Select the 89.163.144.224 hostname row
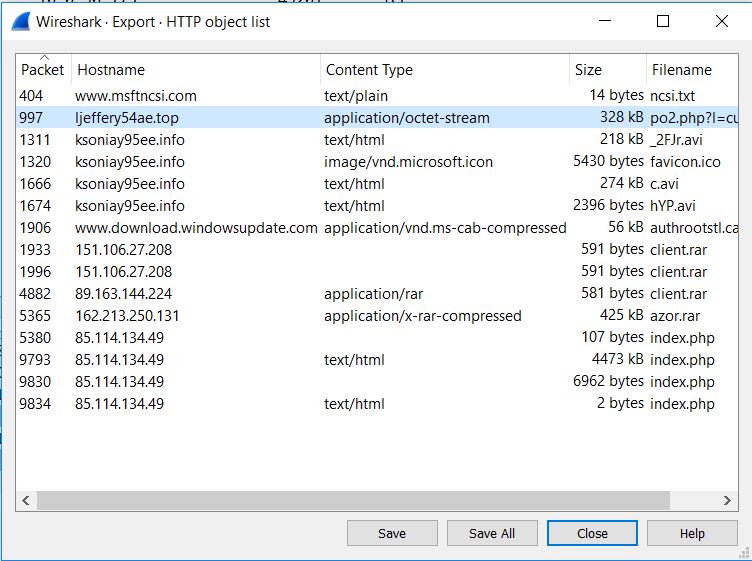The width and height of the screenshot is (752, 561). click(x=377, y=294)
